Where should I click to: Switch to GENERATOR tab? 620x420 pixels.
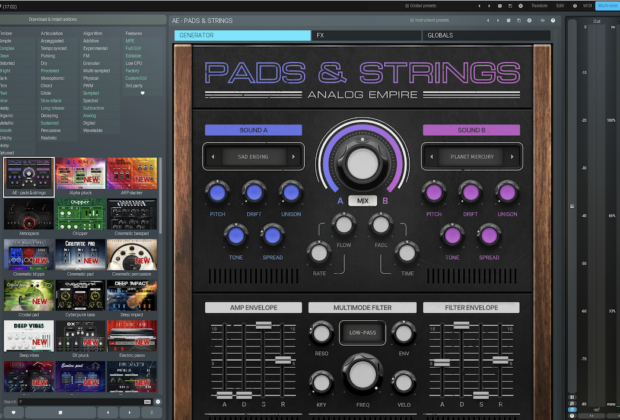tap(242, 35)
